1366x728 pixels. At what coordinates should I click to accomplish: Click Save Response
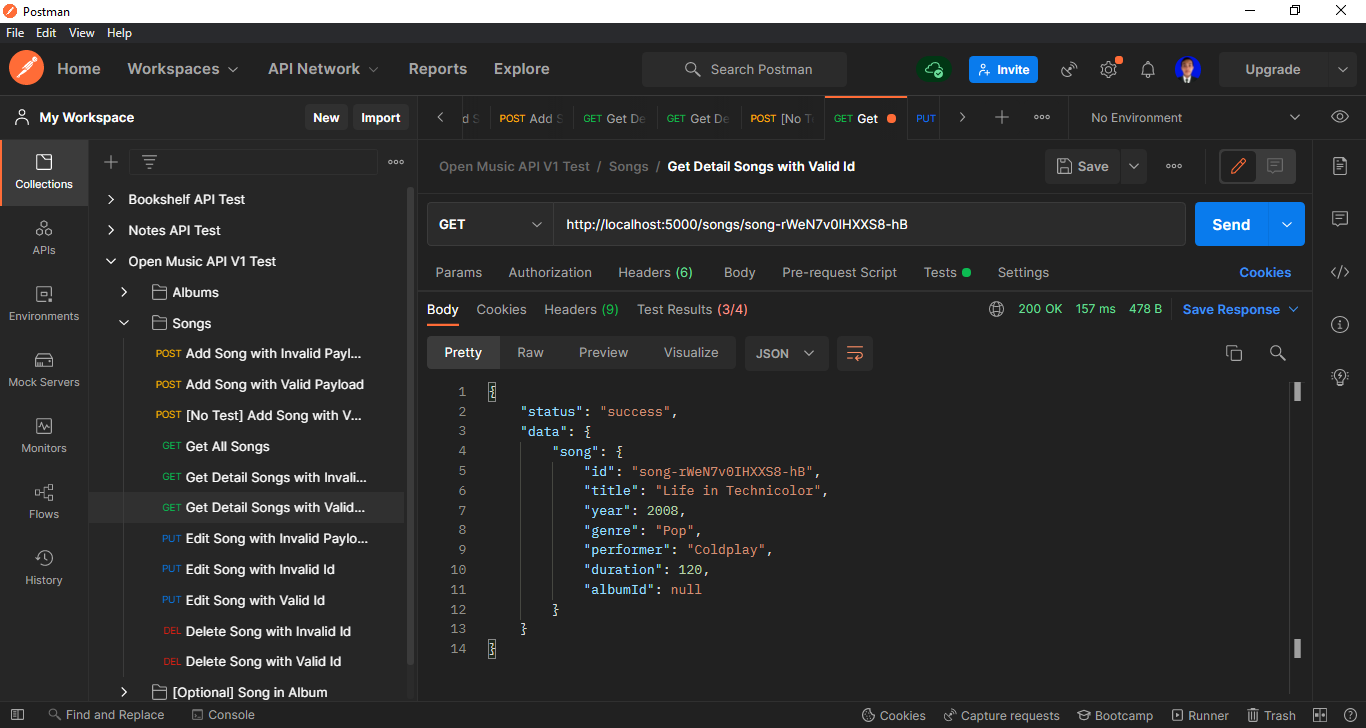tap(1240, 309)
